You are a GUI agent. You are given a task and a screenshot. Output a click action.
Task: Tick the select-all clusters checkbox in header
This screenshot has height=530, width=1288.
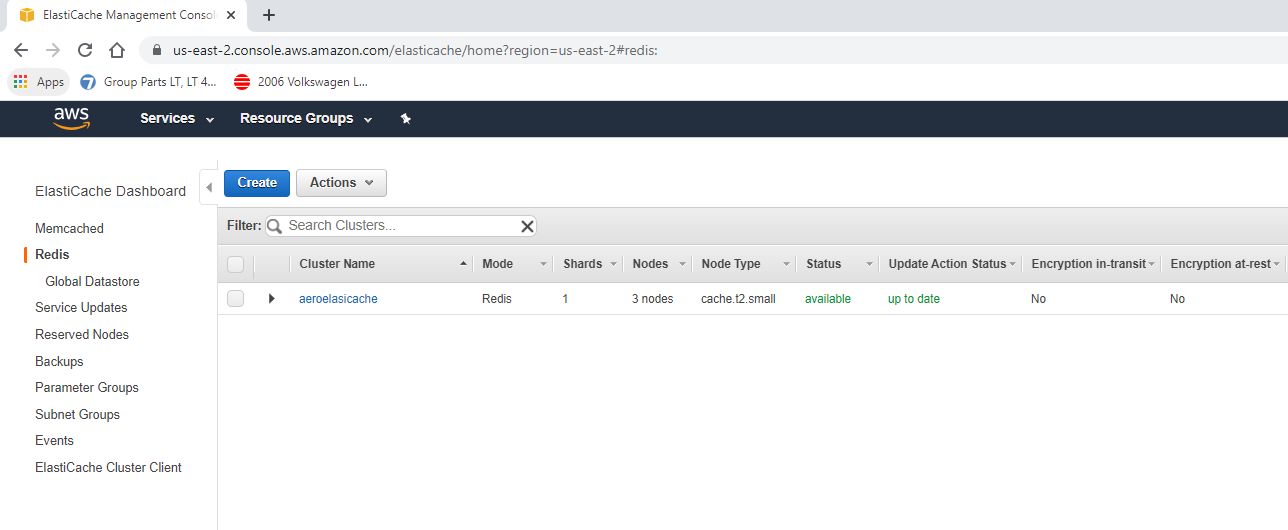(236, 264)
